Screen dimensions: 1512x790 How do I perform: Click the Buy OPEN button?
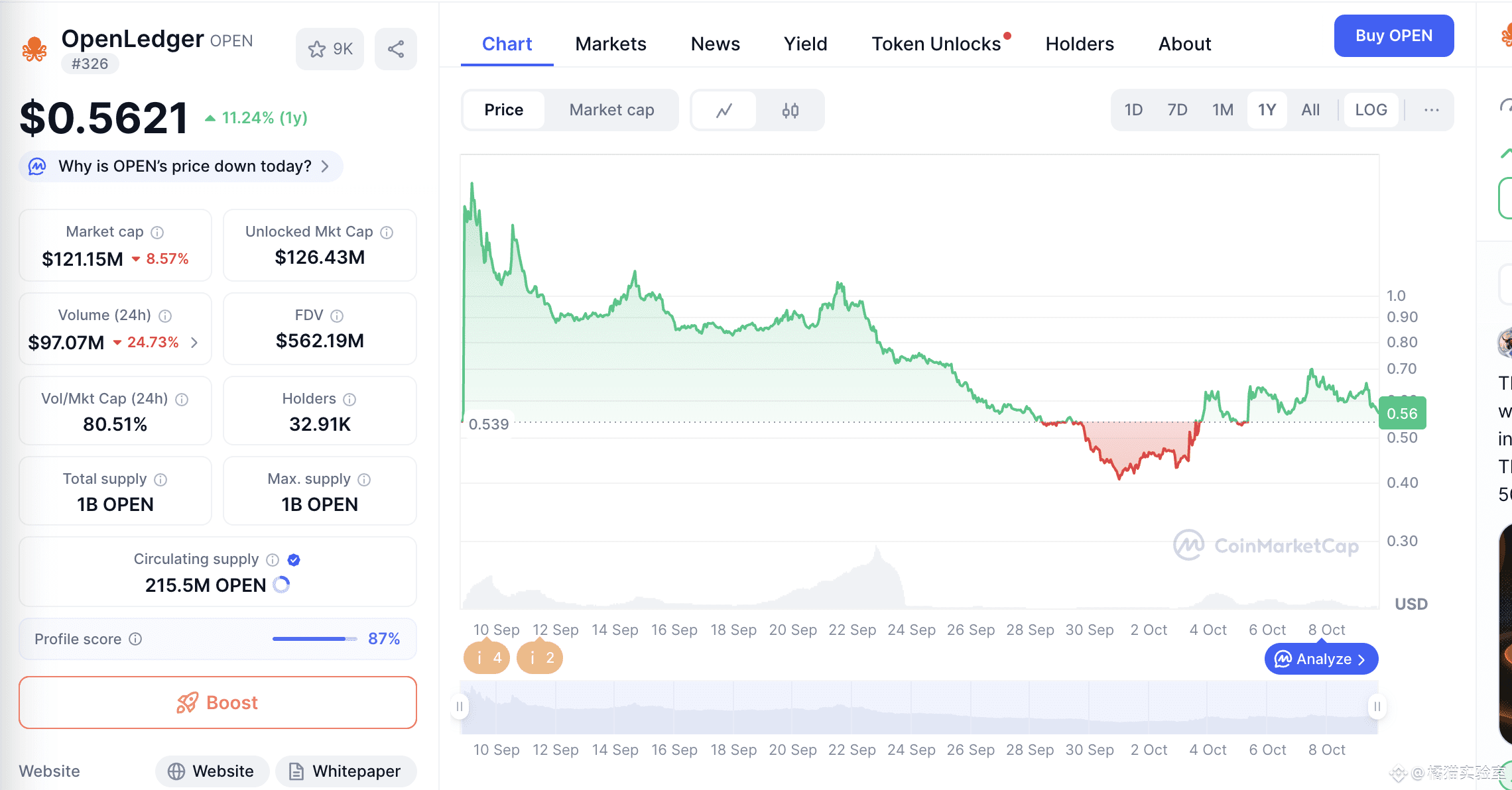[1393, 36]
